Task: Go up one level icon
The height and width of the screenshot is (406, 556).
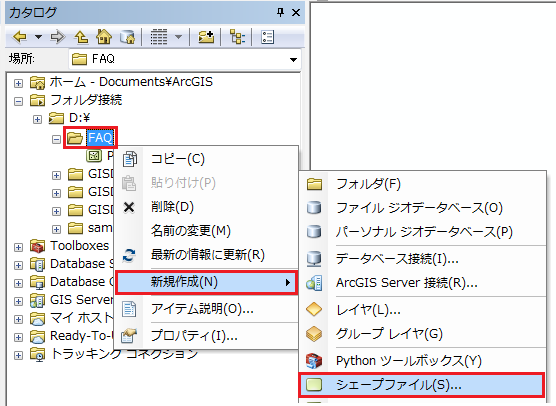Action: [82, 37]
